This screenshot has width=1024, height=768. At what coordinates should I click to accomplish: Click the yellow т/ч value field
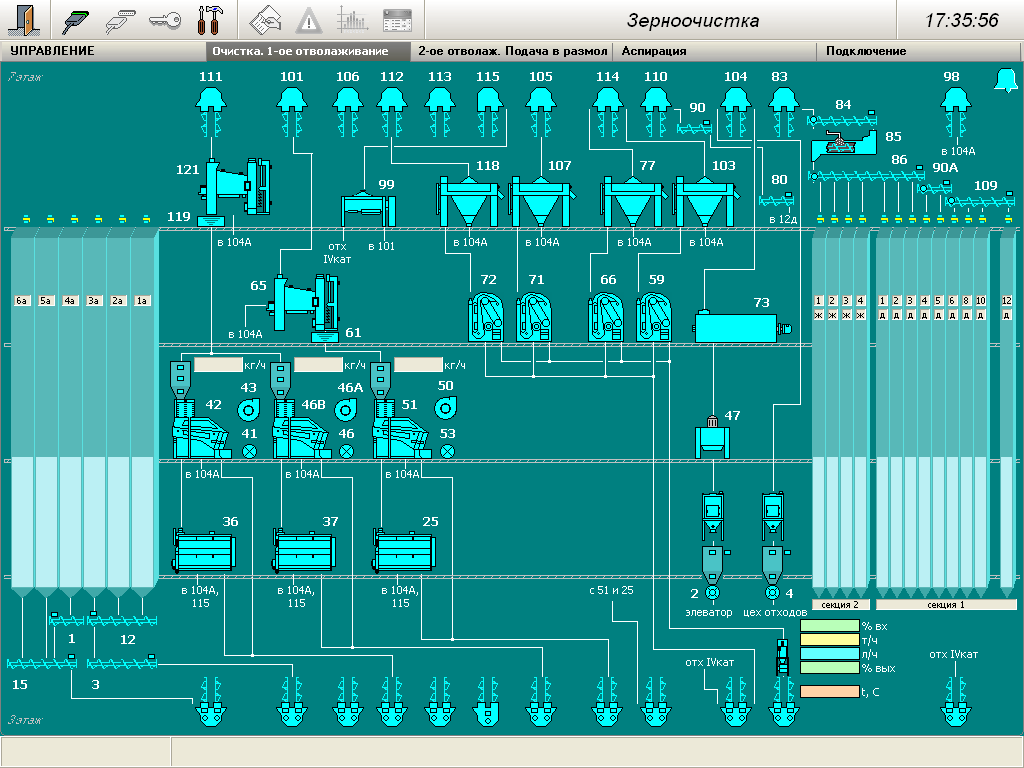[829, 640]
